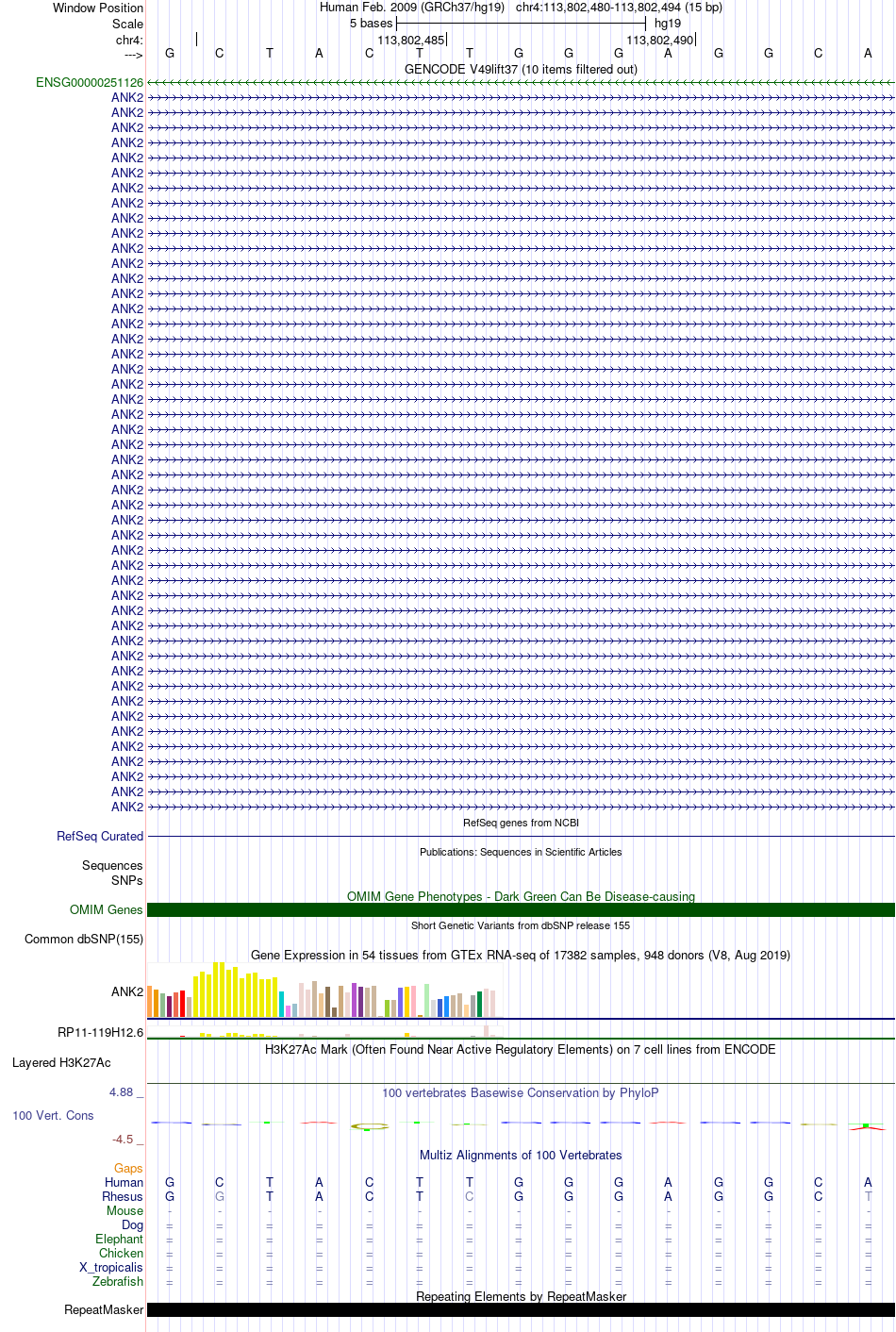Viewport: 896px width, 1332px height.
Task: Click the 113,802,485 ruler position
Action: coord(410,40)
